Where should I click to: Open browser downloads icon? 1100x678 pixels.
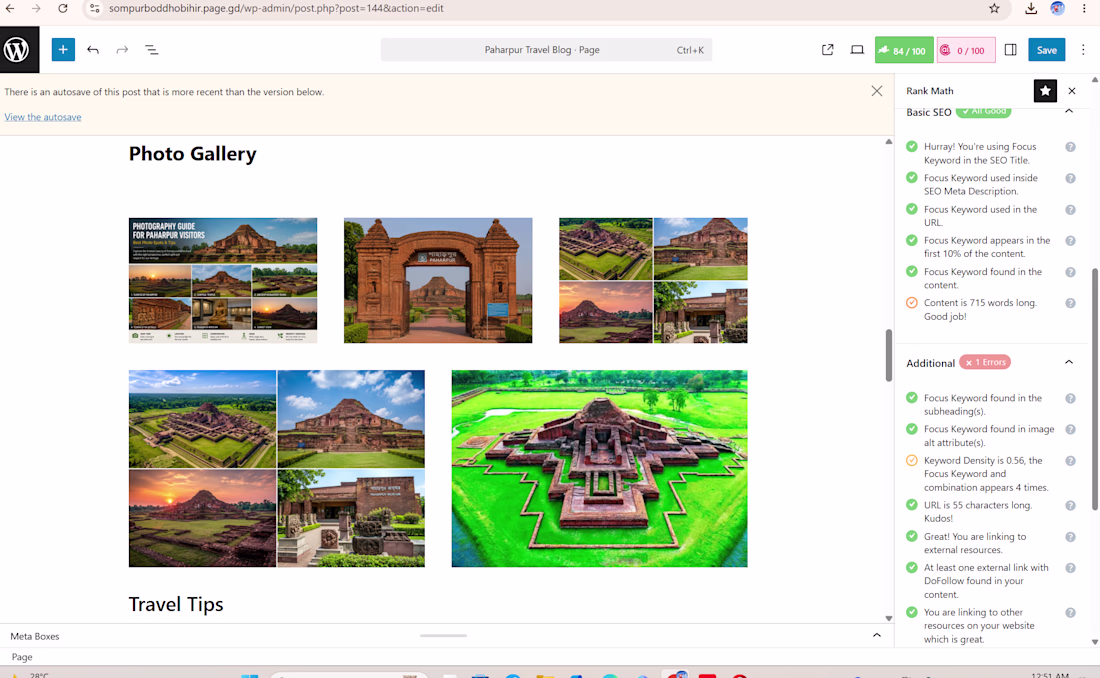point(1031,8)
